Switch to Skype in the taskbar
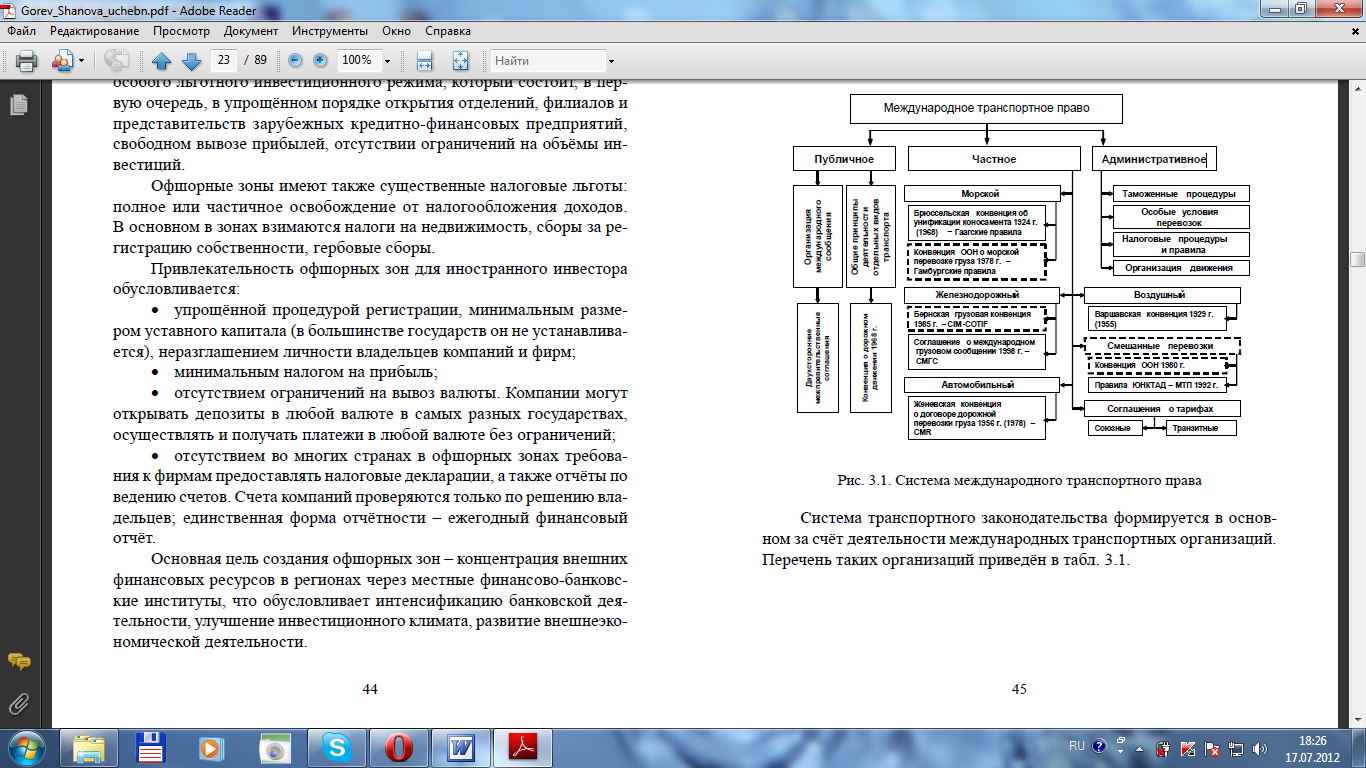Image resolution: width=1366 pixels, height=768 pixels. 337,748
